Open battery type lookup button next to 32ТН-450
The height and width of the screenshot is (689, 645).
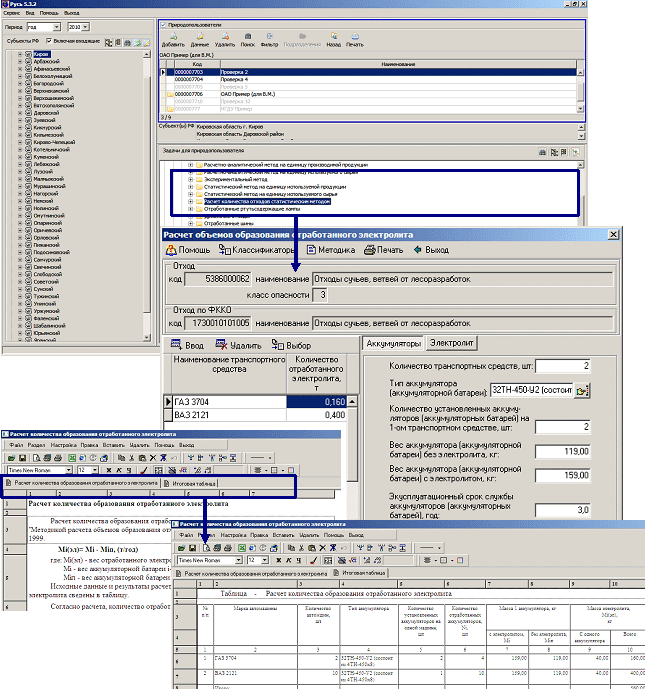[582, 389]
